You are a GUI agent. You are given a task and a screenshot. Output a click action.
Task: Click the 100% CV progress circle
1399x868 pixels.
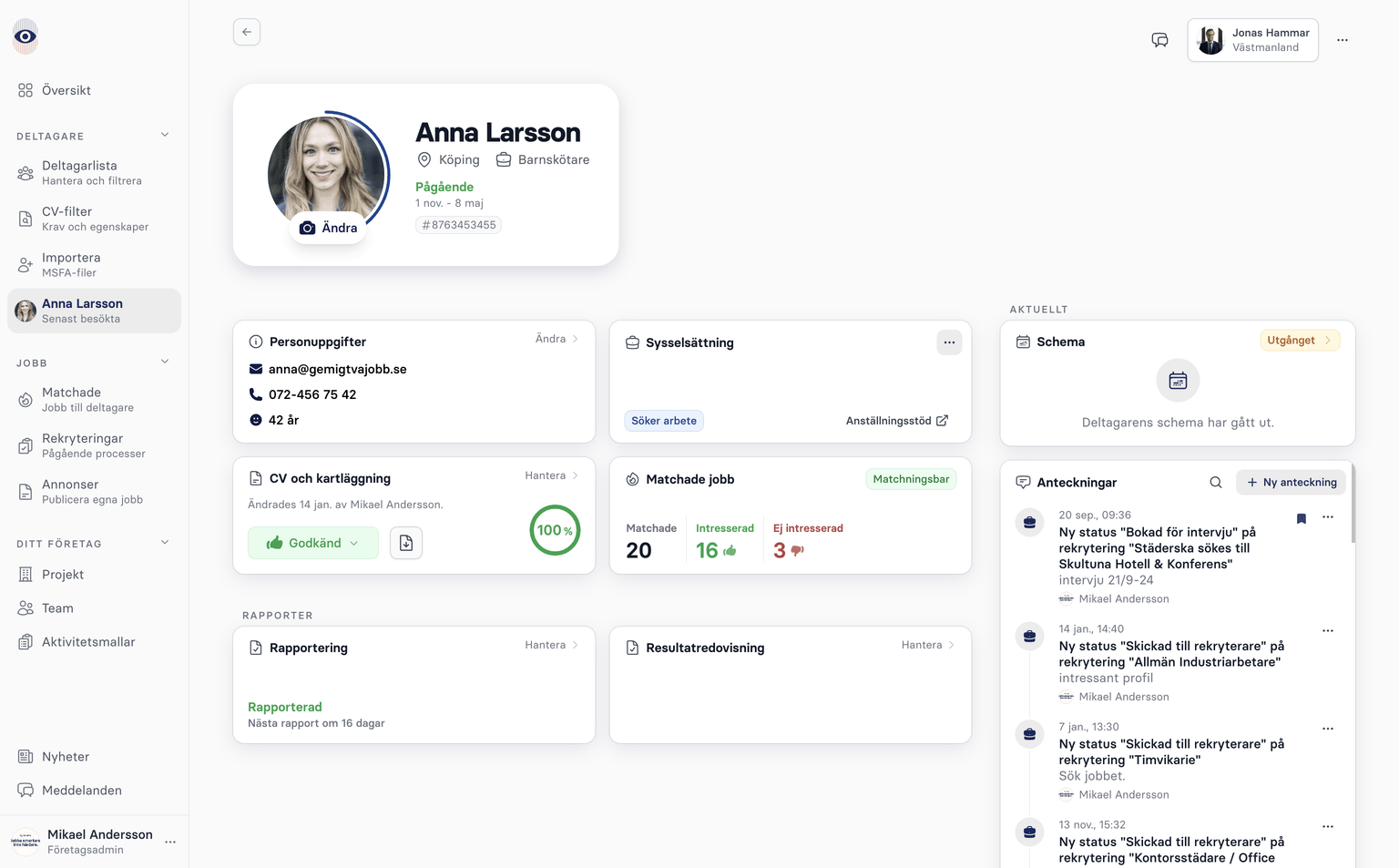555,530
